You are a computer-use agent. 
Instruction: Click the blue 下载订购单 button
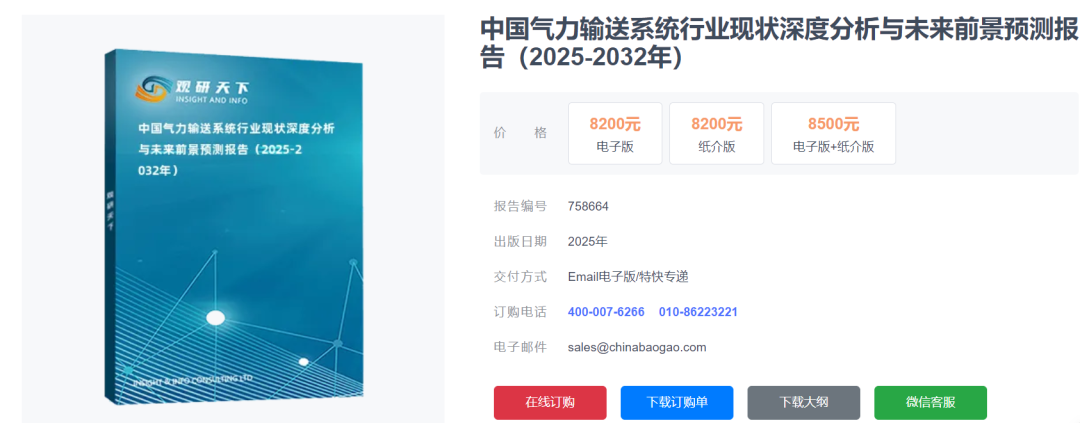[x=677, y=402]
